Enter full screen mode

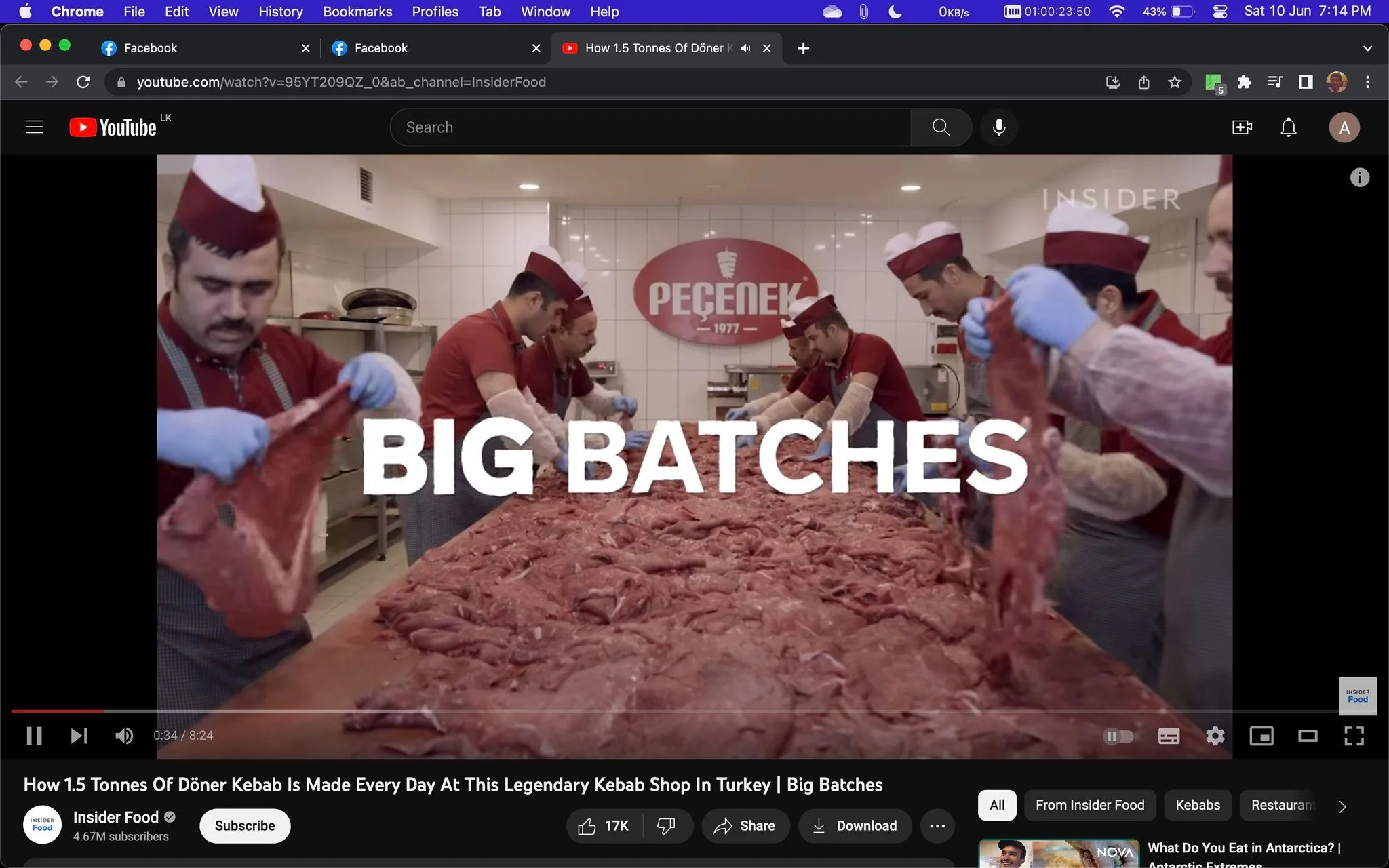pos(1354,736)
